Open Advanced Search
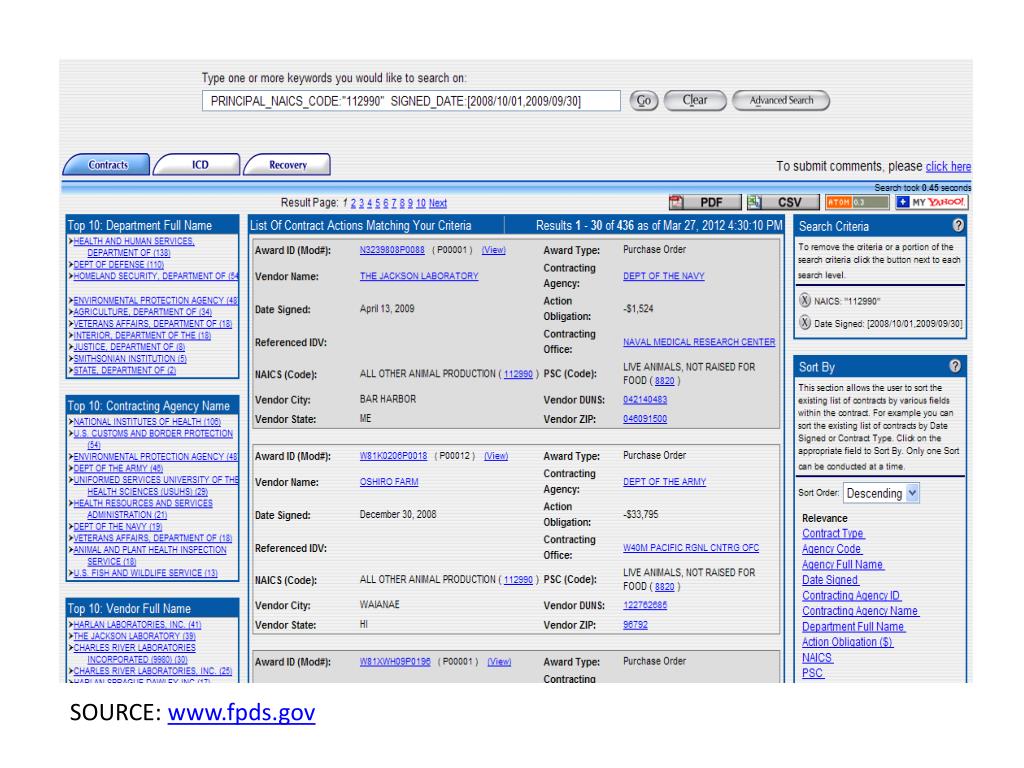 click(781, 101)
